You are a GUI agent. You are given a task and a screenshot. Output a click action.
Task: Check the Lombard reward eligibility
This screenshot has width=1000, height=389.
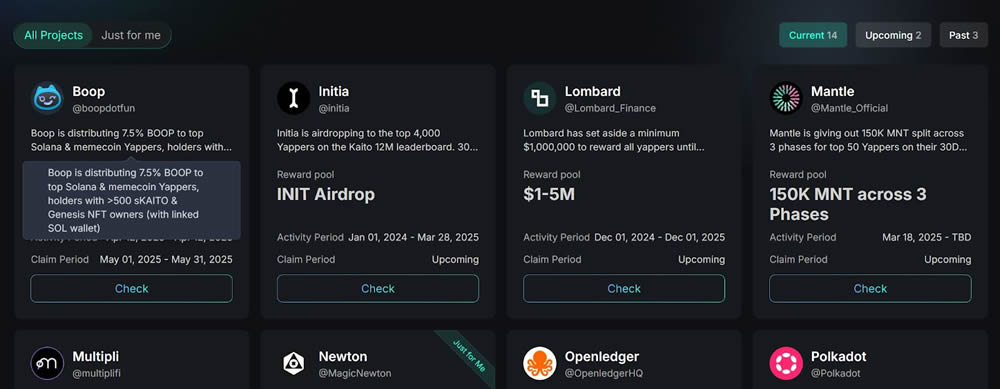coord(624,289)
